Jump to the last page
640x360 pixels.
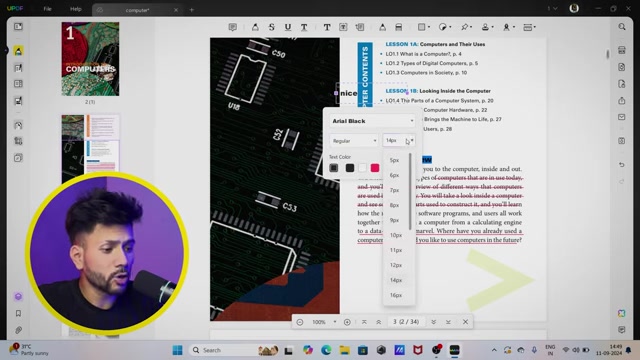448,322
